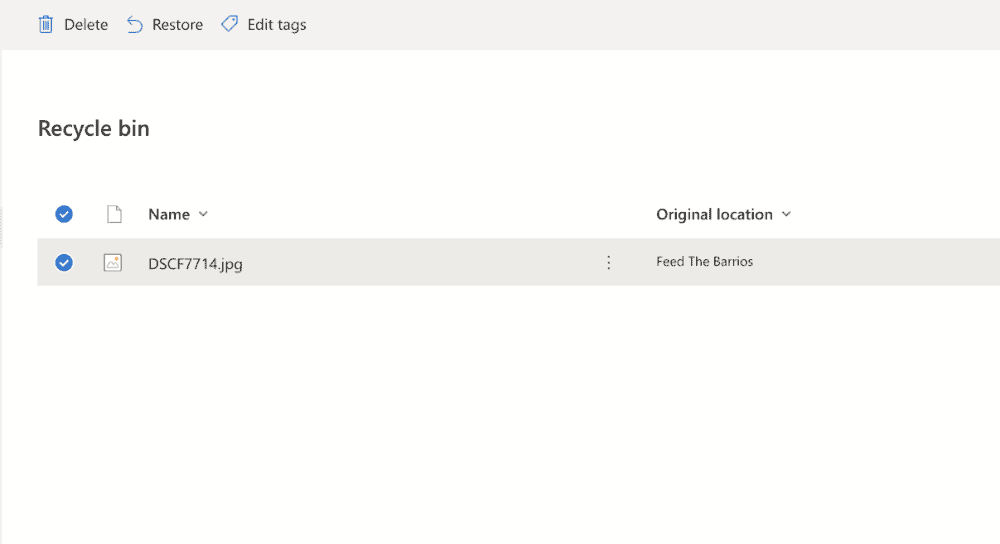Click the Recycle bin heading
The image size is (1000, 544).
pyautogui.click(x=94, y=129)
